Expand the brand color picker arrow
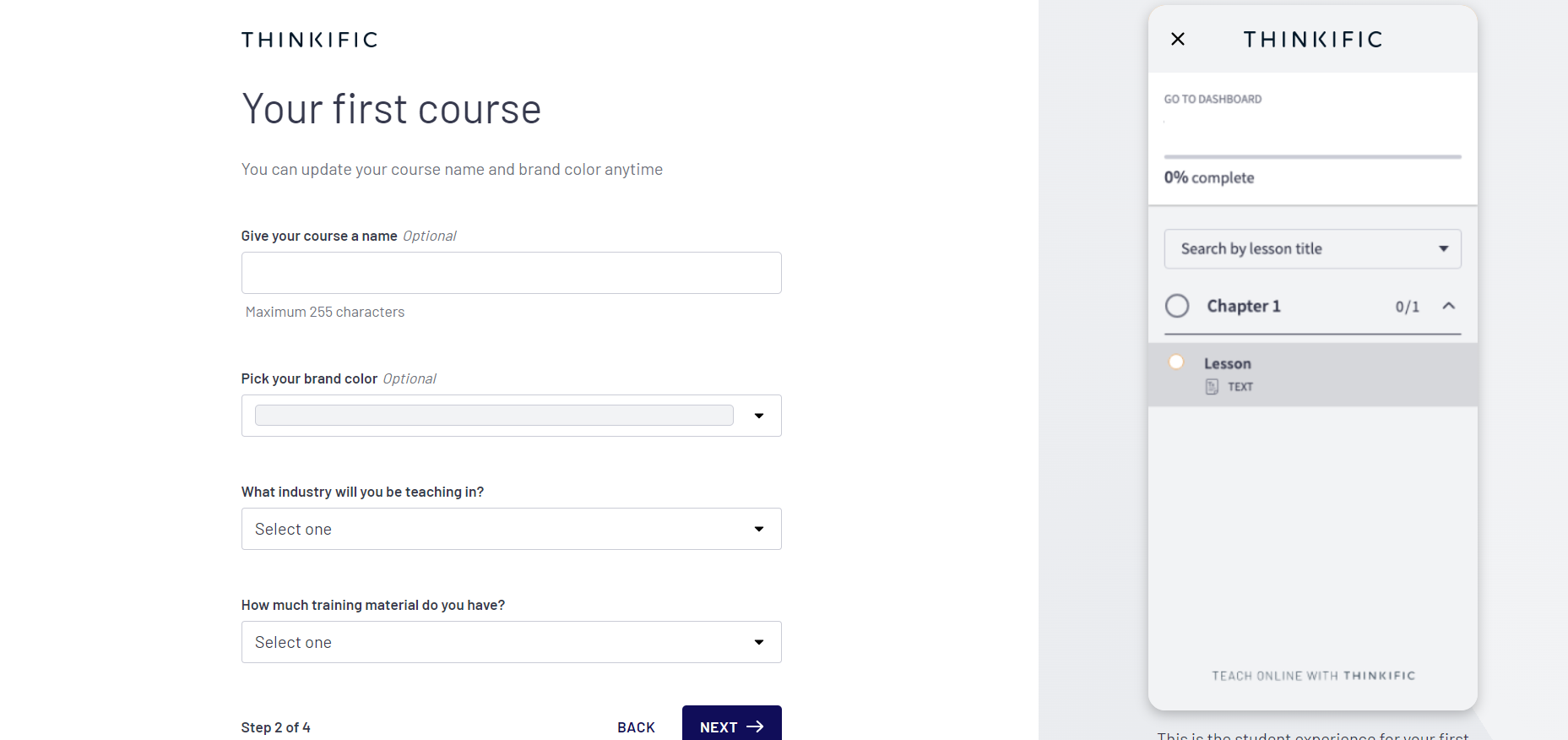The width and height of the screenshot is (1568, 740). pos(759,416)
